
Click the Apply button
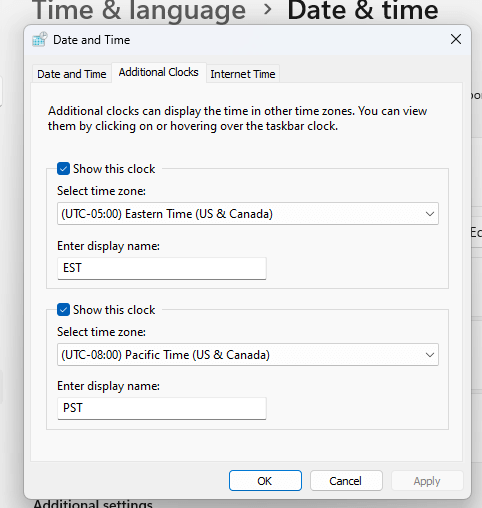tap(427, 481)
